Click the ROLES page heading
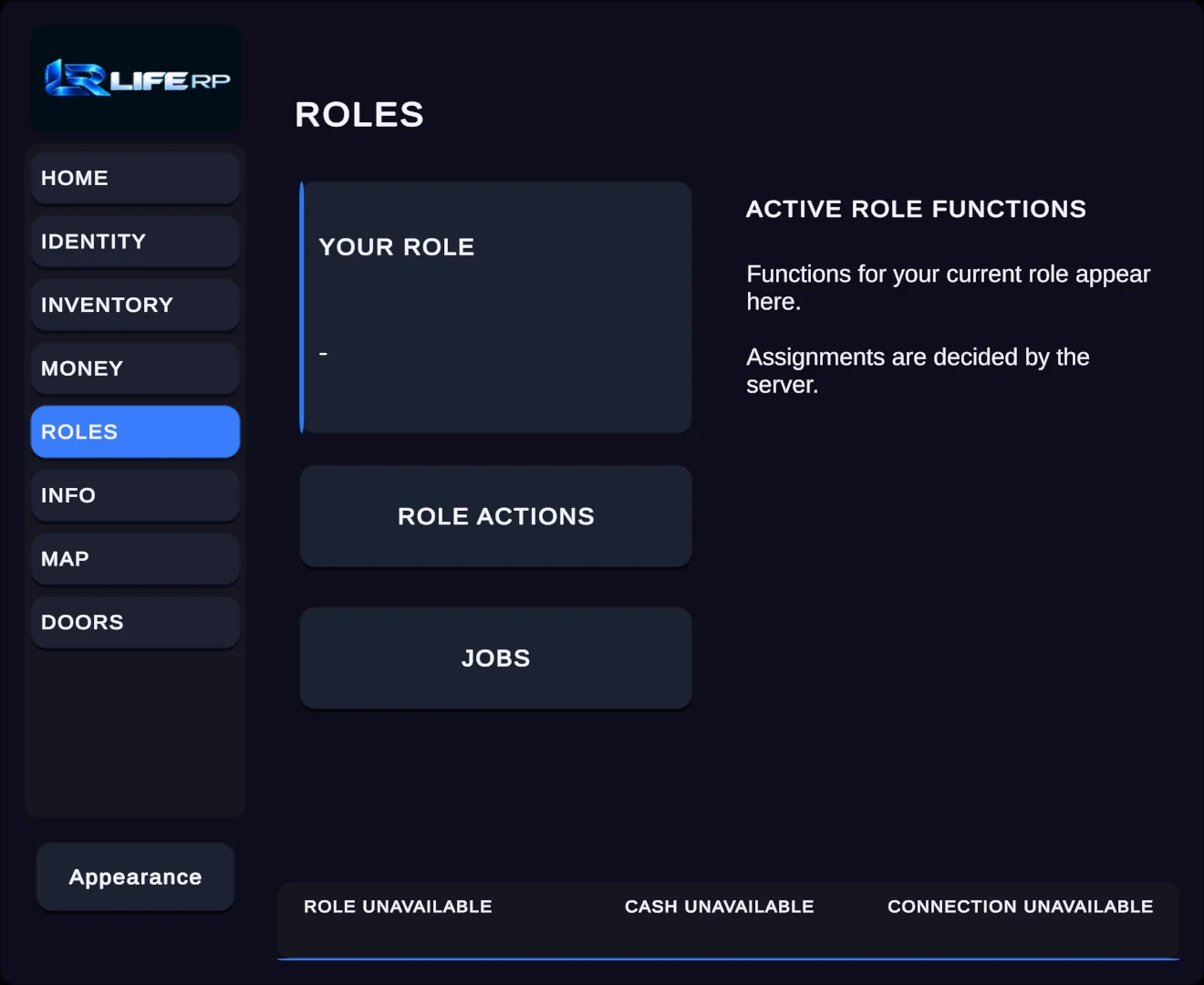 pyautogui.click(x=359, y=115)
